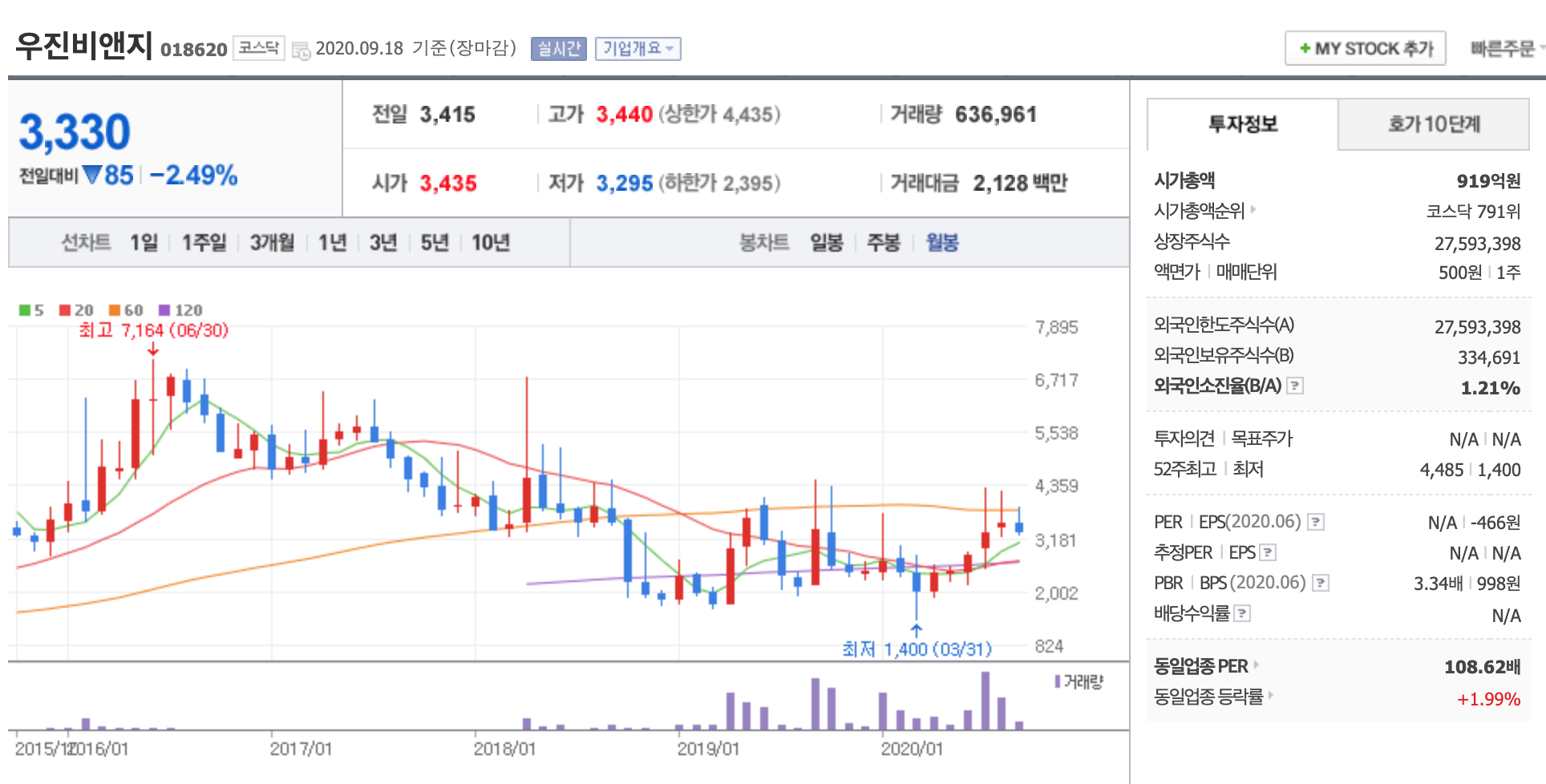
Task: Click the red 20-day moving average legend marker
Action: click(65, 310)
